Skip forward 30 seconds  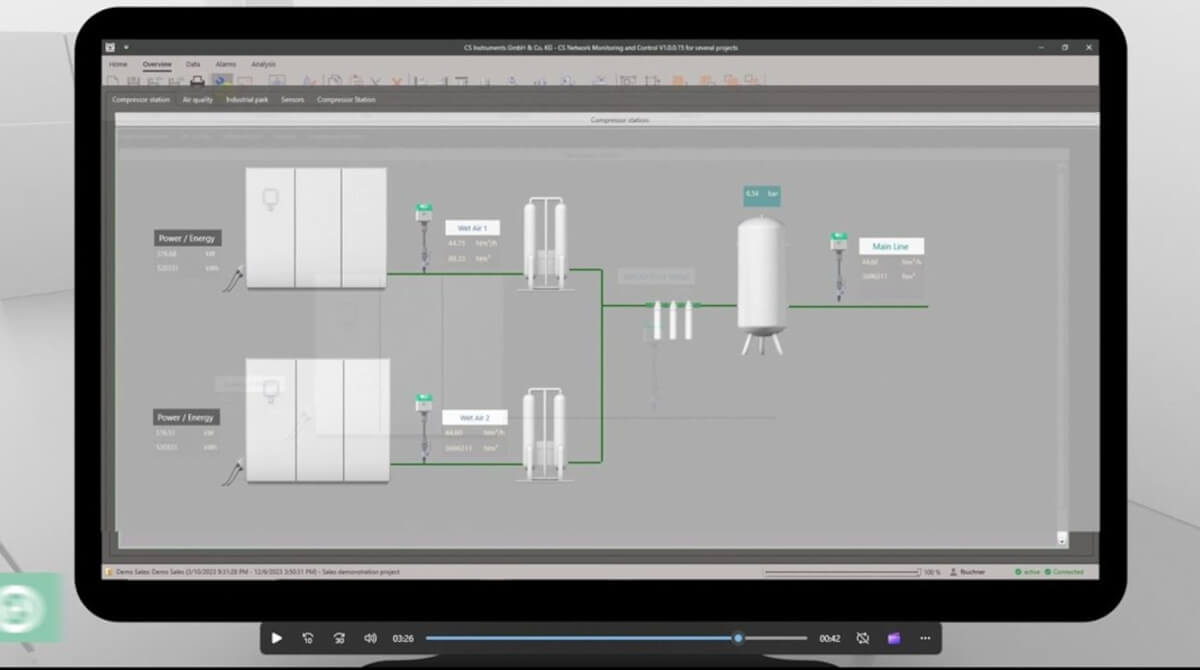(x=339, y=638)
